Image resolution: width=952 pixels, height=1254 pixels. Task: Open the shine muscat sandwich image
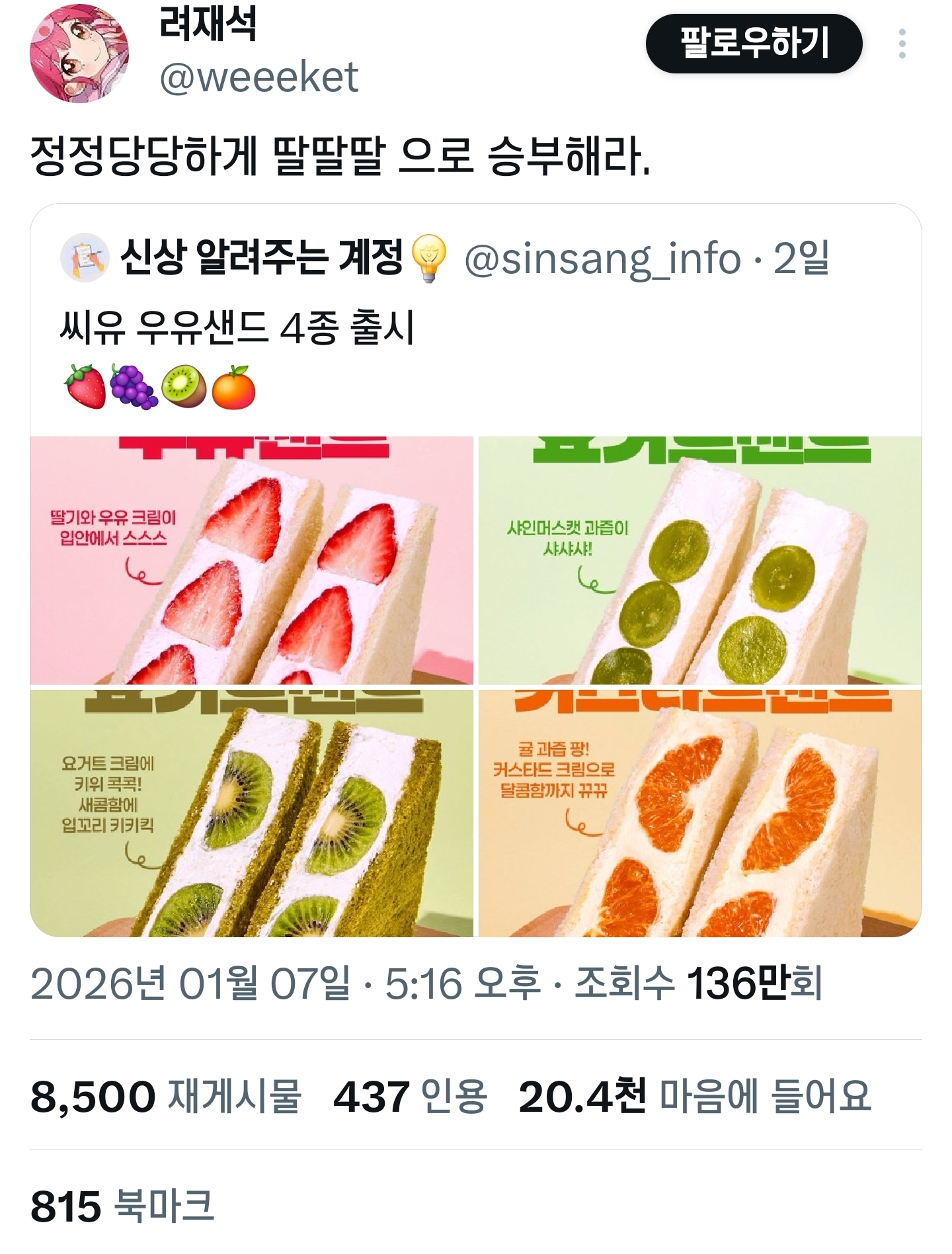coord(700,560)
